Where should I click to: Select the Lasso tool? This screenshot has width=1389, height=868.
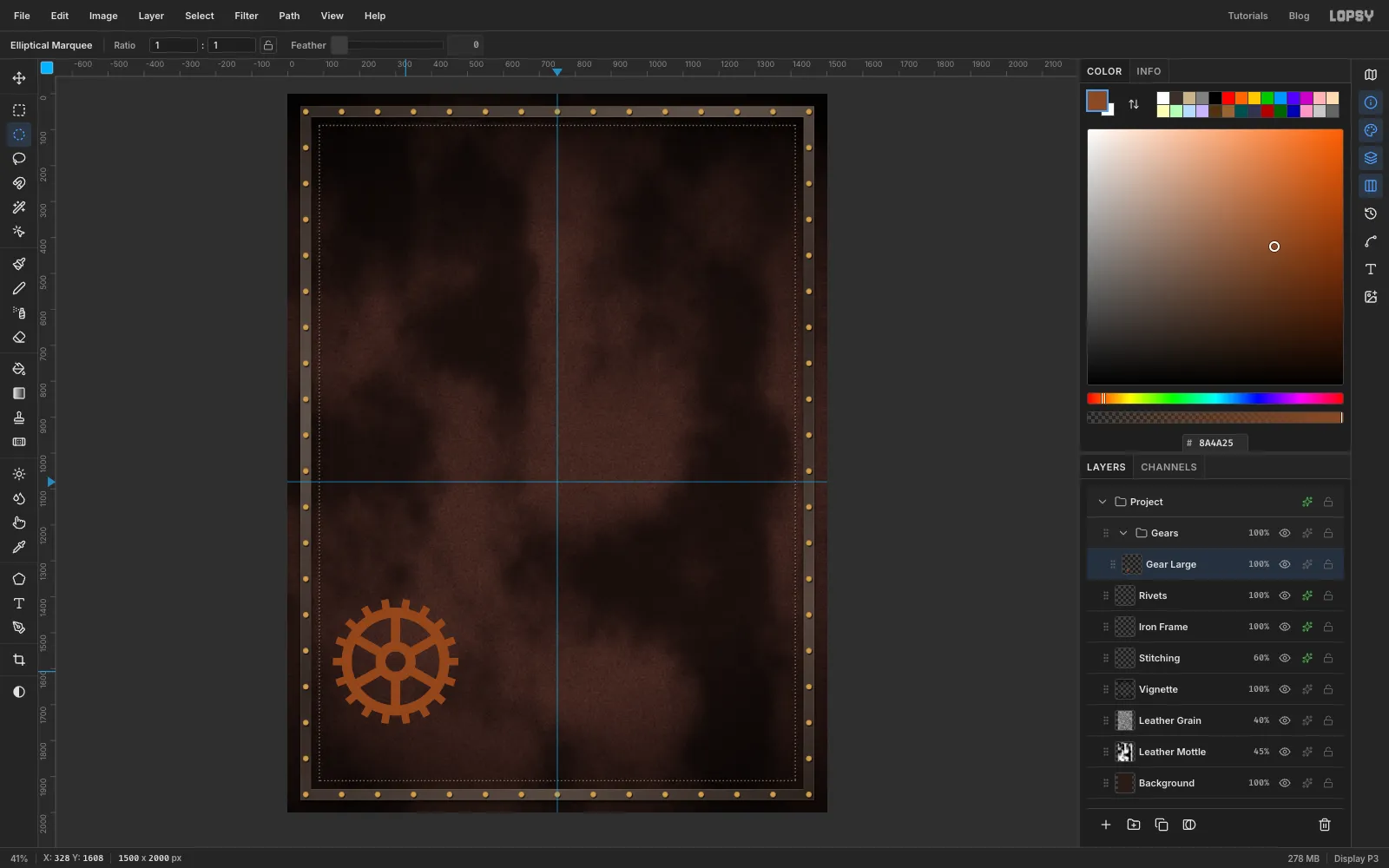pyautogui.click(x=19, y=159)
